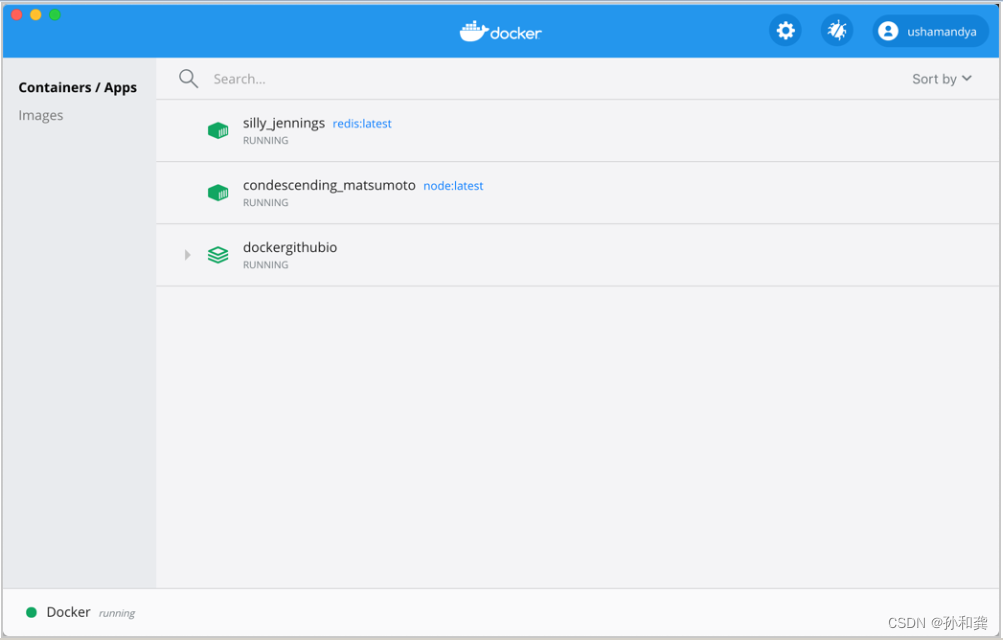
Task: Select the condescending_matsumoto container name
Action: [x=329, y=185]
